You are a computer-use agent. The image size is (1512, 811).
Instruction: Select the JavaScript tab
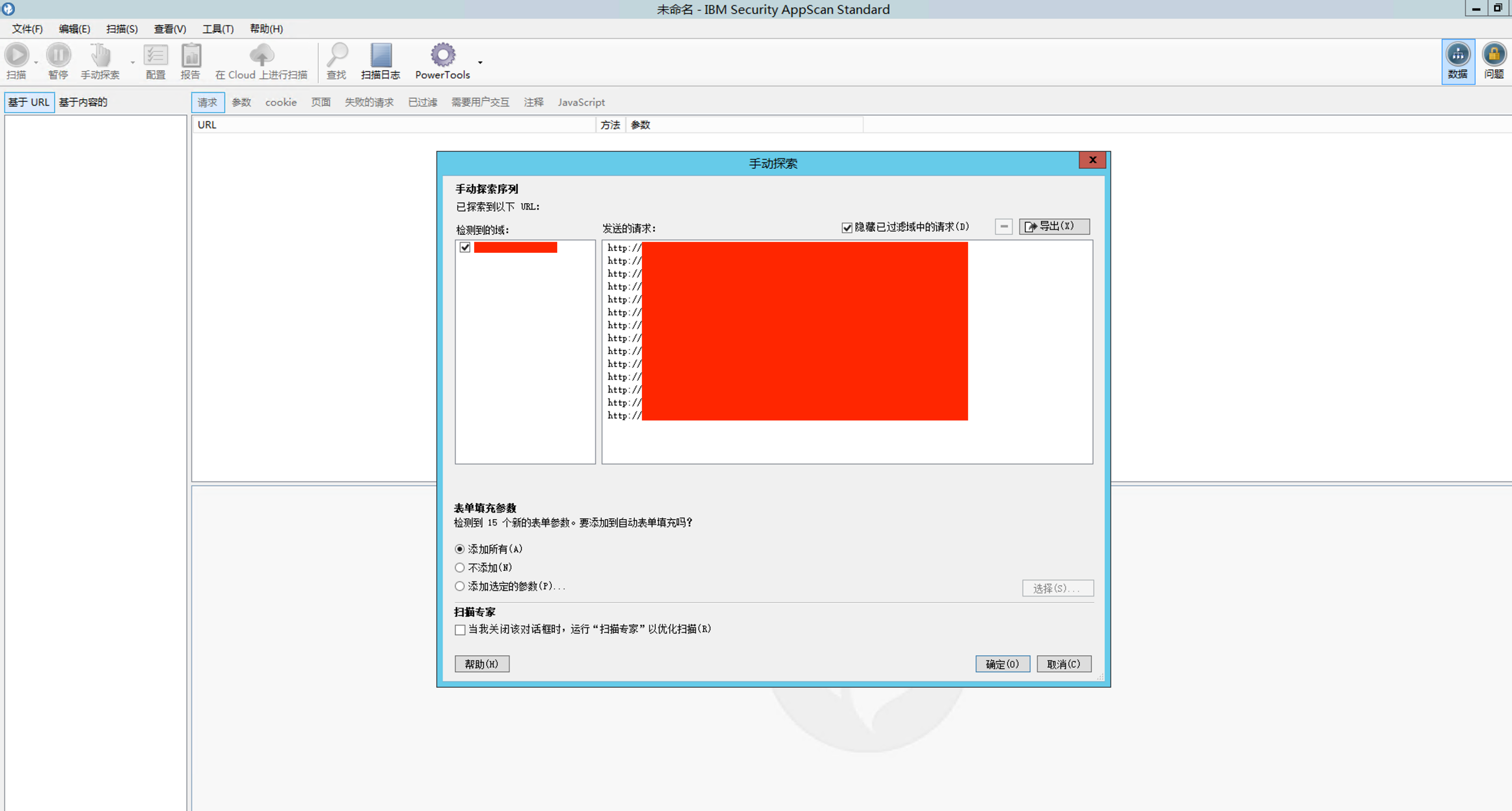[x=581, y=102]
